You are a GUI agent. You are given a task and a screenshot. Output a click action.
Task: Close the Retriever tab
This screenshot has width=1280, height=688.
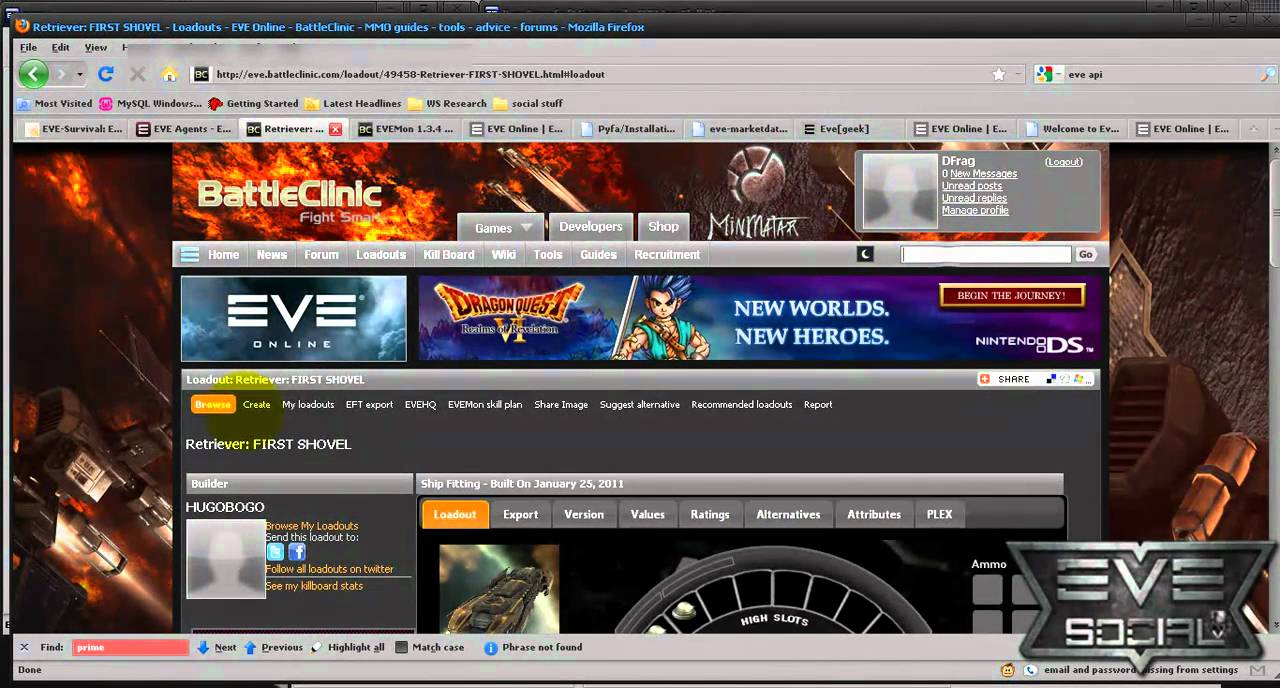tap(335, 129)
